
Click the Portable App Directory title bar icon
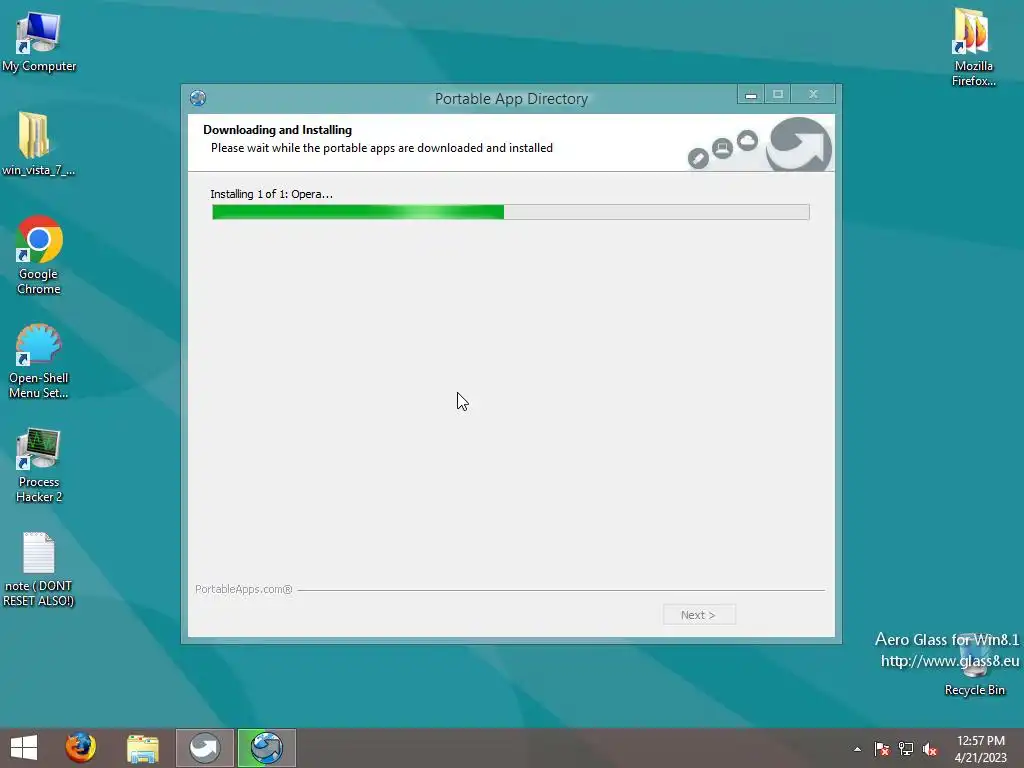[x=198, y=99]
